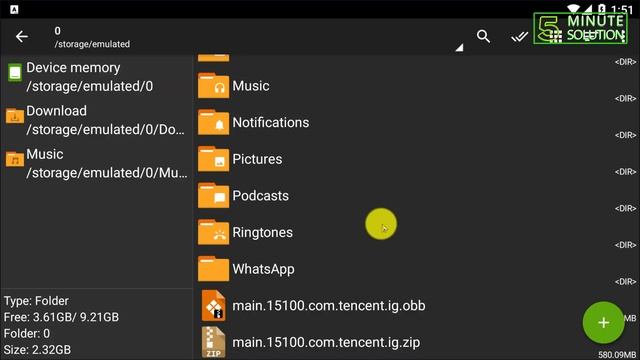Screen dimensions: 640x360
Task: Select the Podcasts folder name
Action: 260,196
